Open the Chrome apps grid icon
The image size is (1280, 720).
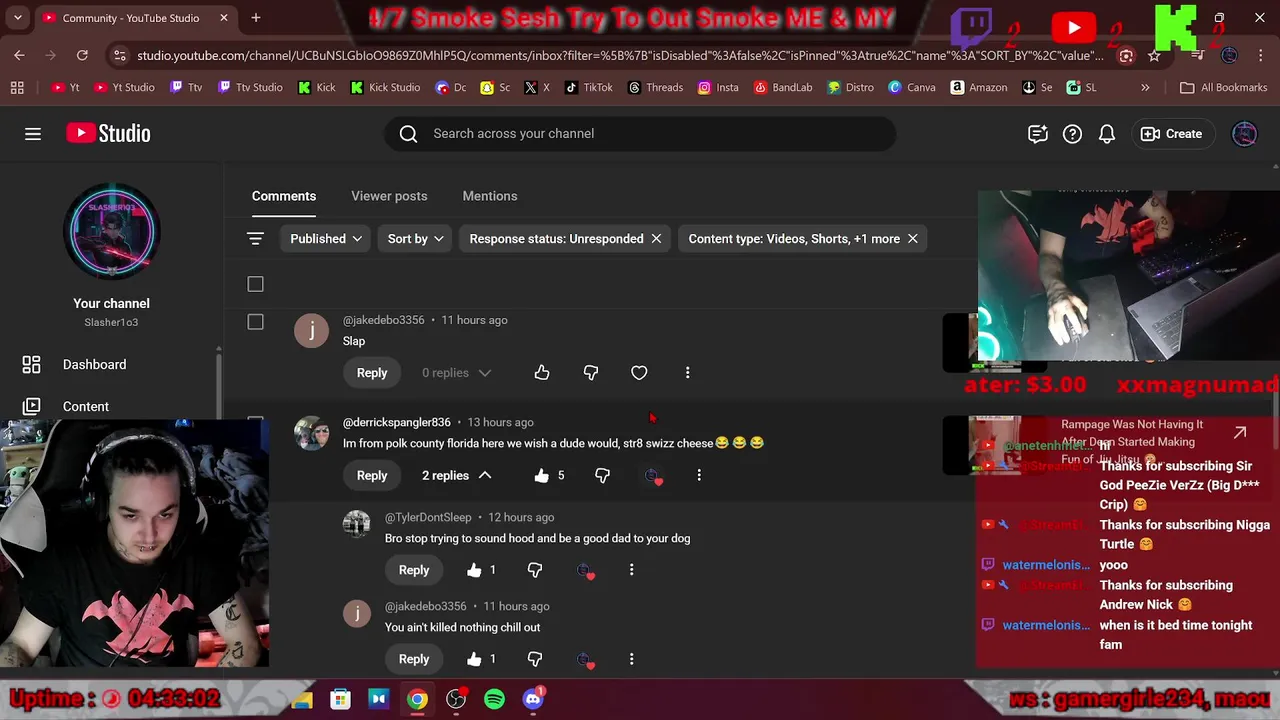click(17, 88)
